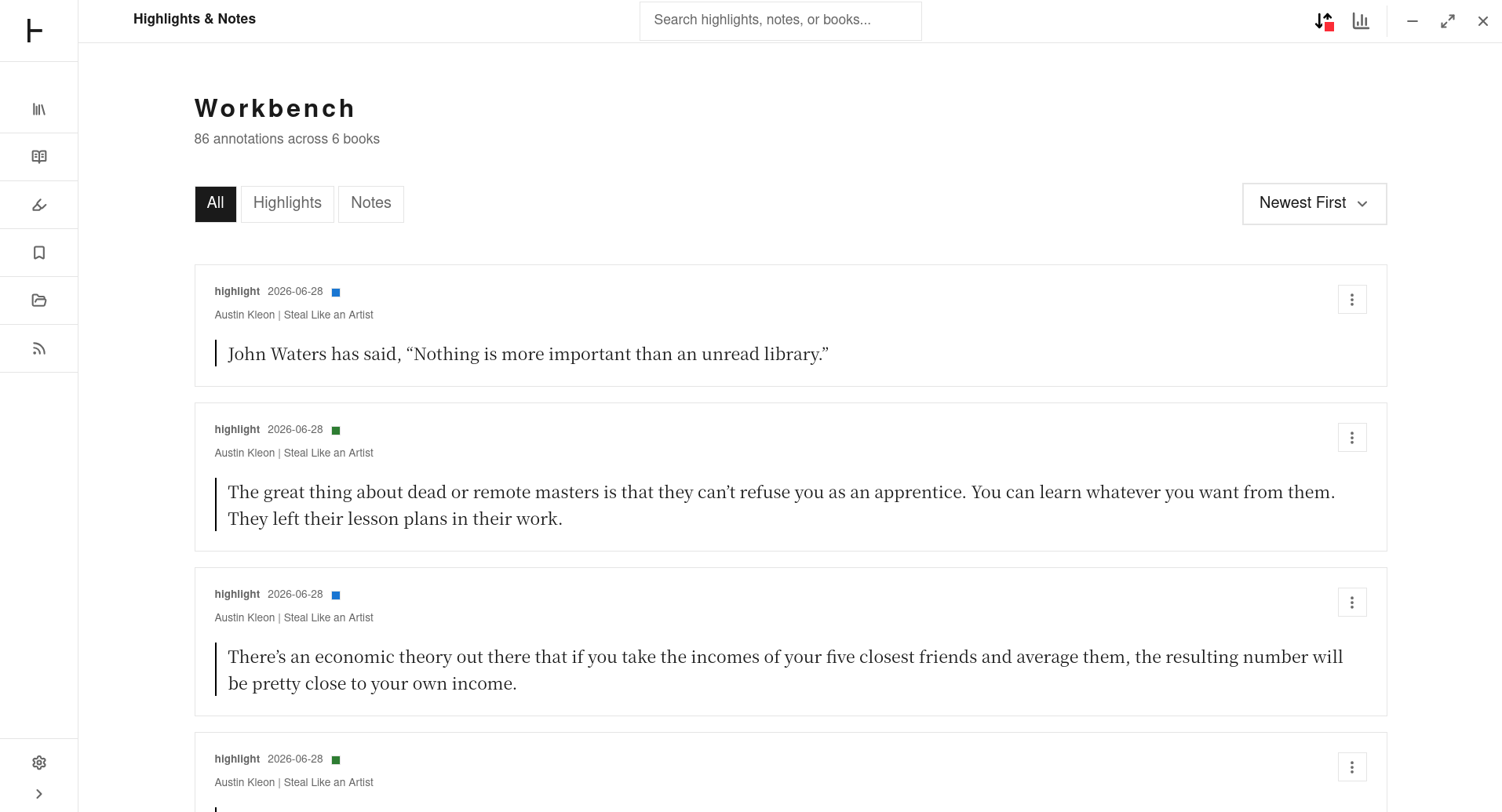
Task: Open the statistics bar chart icon
Action: [x=1361, y=21]
